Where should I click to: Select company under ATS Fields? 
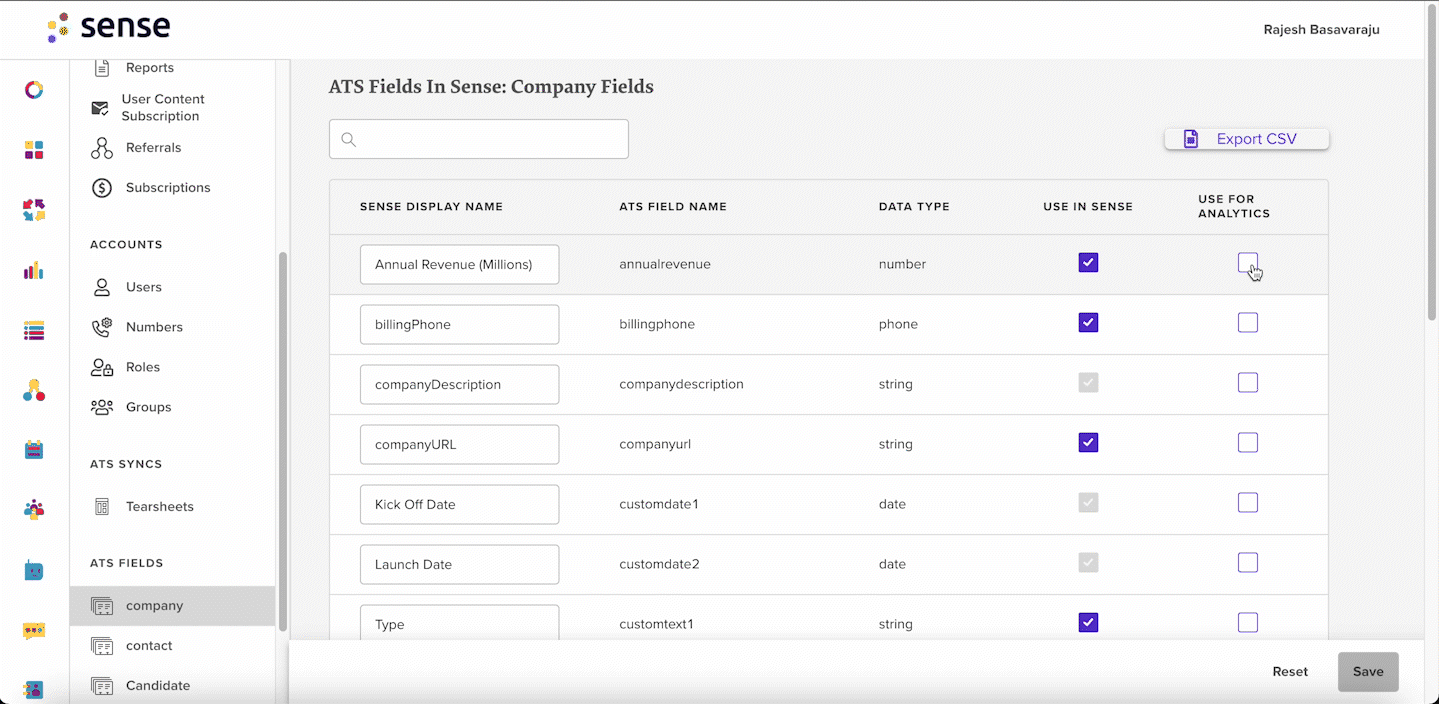(172, 606)
